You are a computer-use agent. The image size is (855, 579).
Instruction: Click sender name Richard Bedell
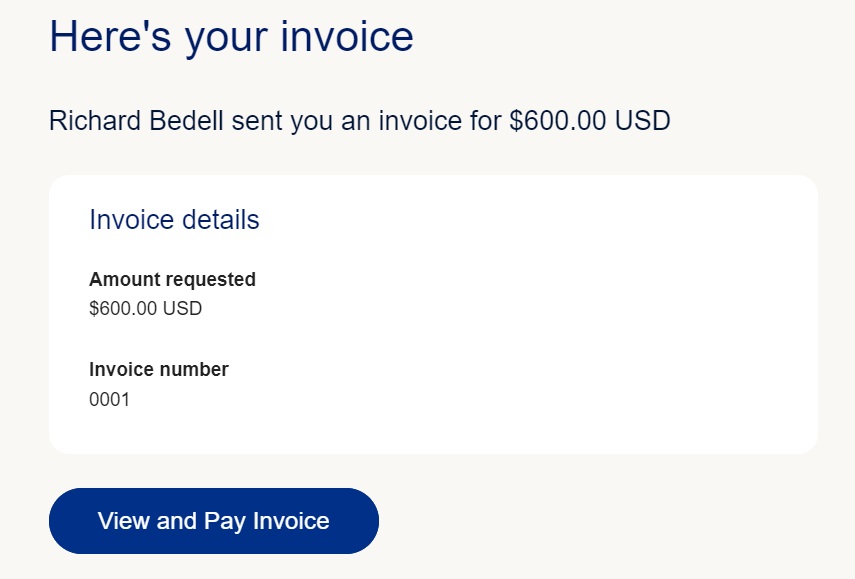tap(136, 121)
